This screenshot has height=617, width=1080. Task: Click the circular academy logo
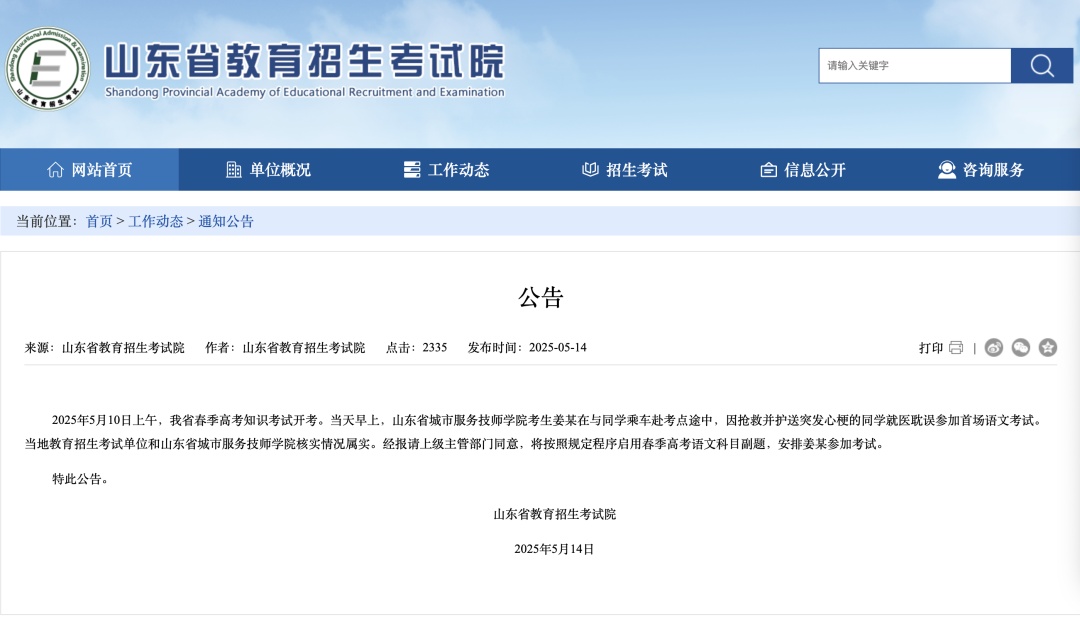pos(46,68)
